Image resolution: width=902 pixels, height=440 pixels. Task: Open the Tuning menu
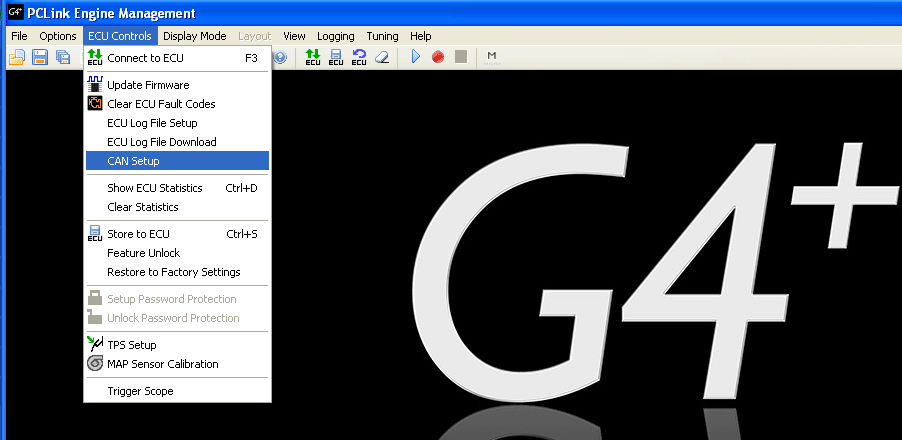382,36
